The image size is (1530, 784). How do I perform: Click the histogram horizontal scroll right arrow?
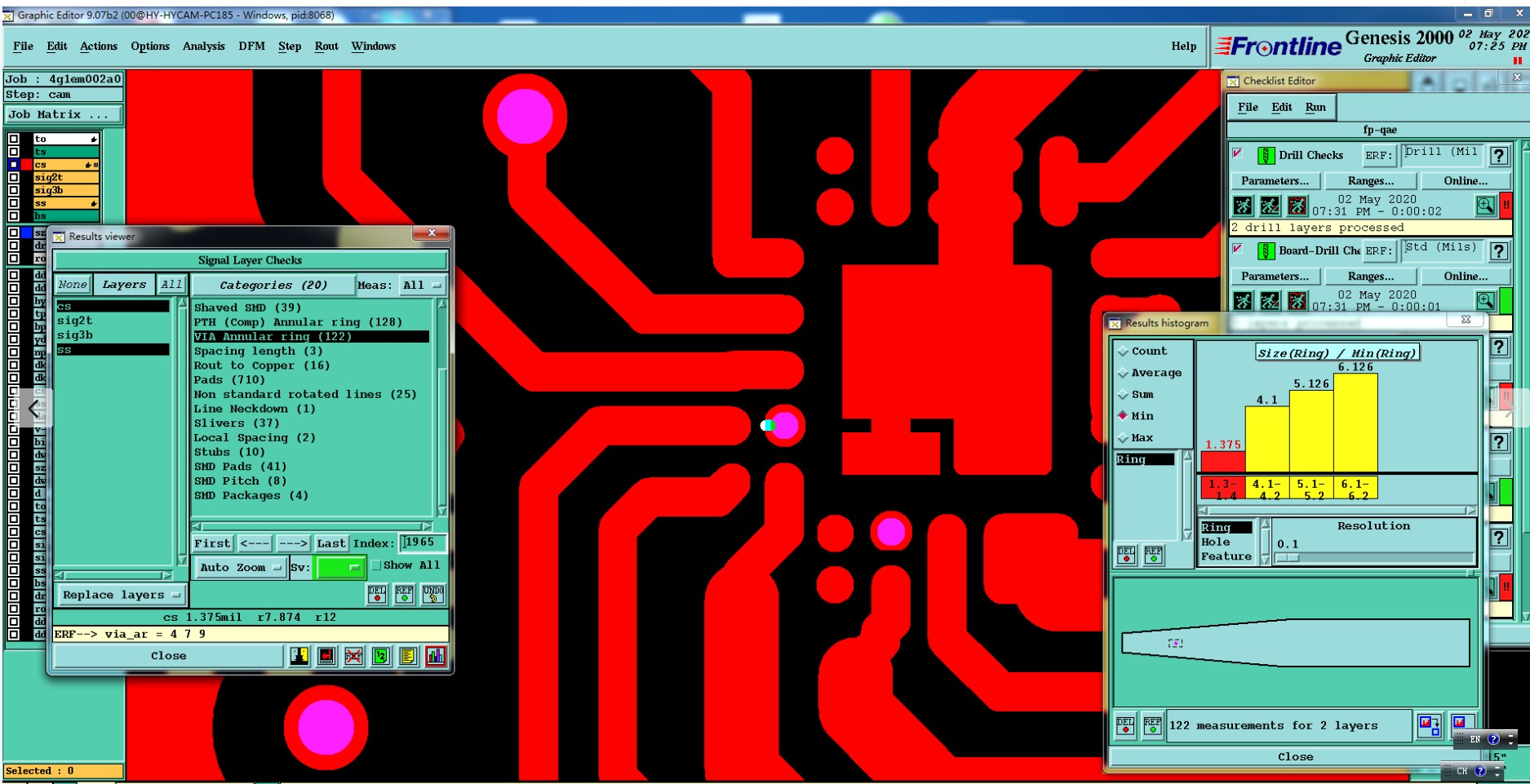coord(1470,511)
